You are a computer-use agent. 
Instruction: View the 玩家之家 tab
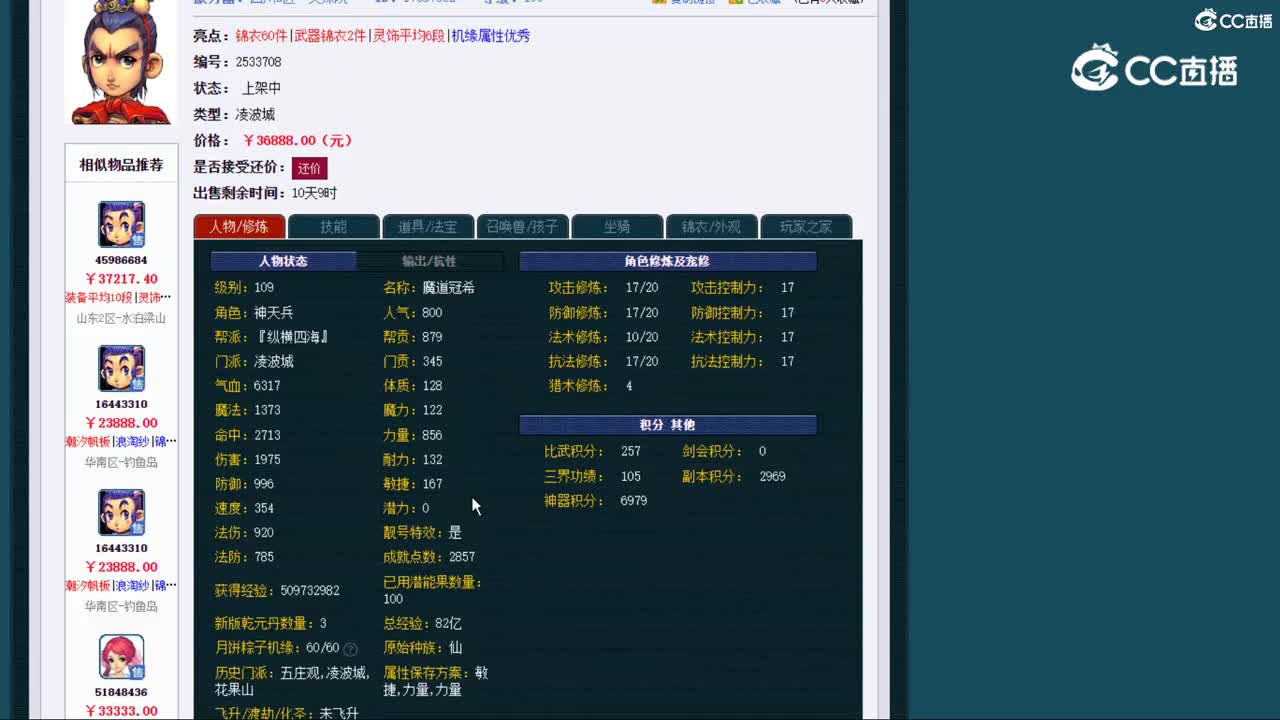tap(807, 227)
